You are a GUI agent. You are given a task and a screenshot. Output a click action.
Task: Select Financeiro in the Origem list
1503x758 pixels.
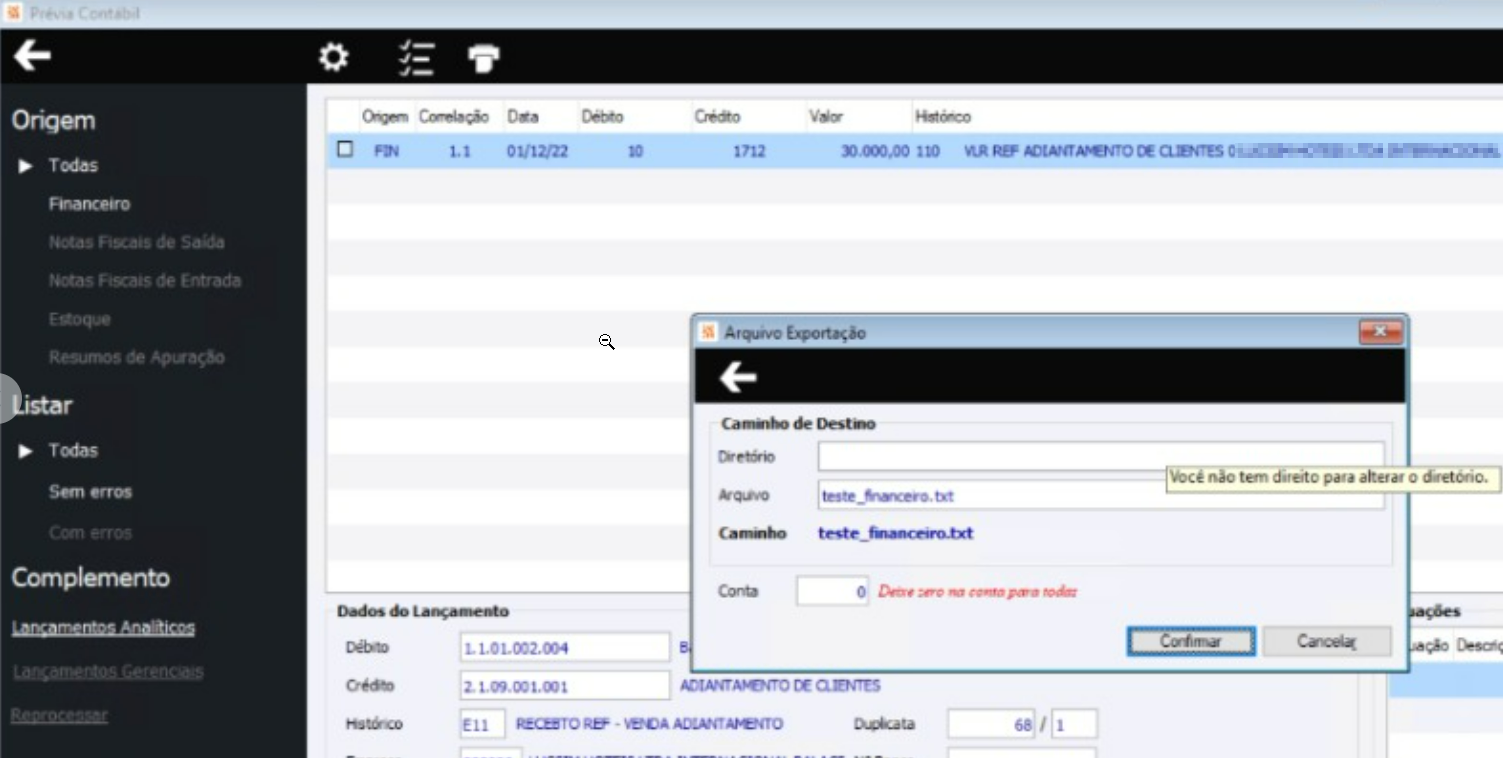pos(89,204)
